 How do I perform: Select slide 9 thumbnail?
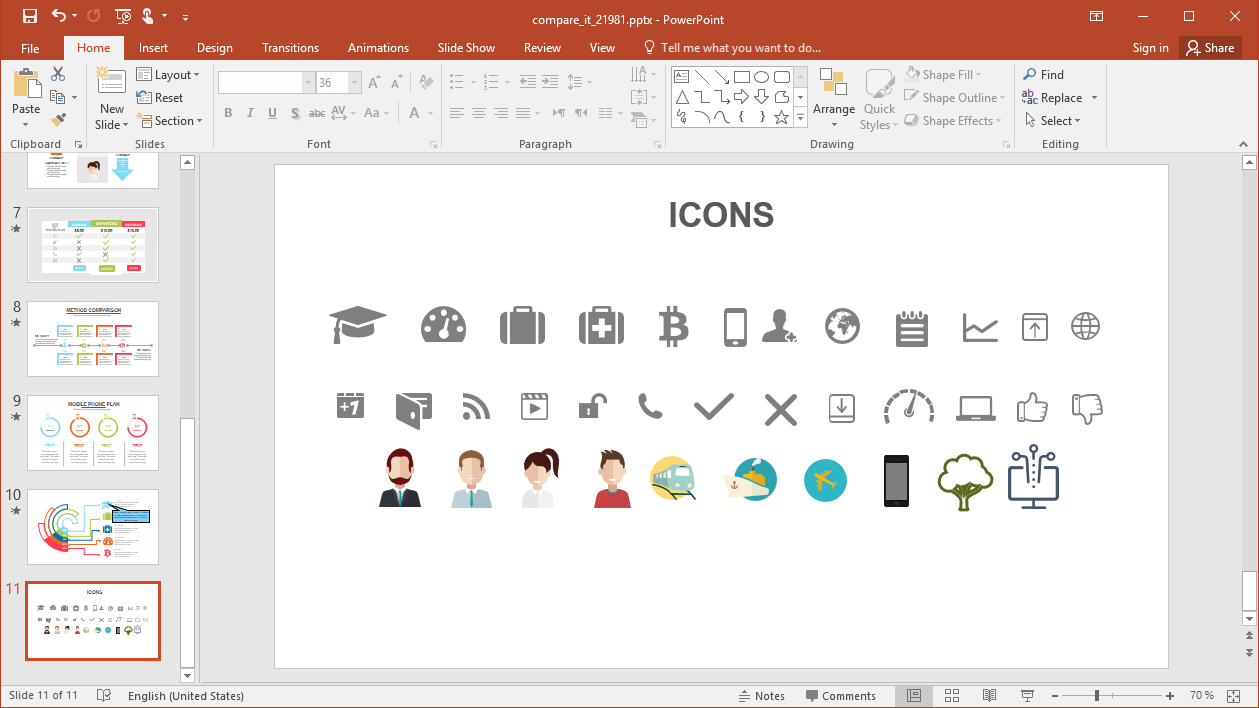tap(92, 432)
